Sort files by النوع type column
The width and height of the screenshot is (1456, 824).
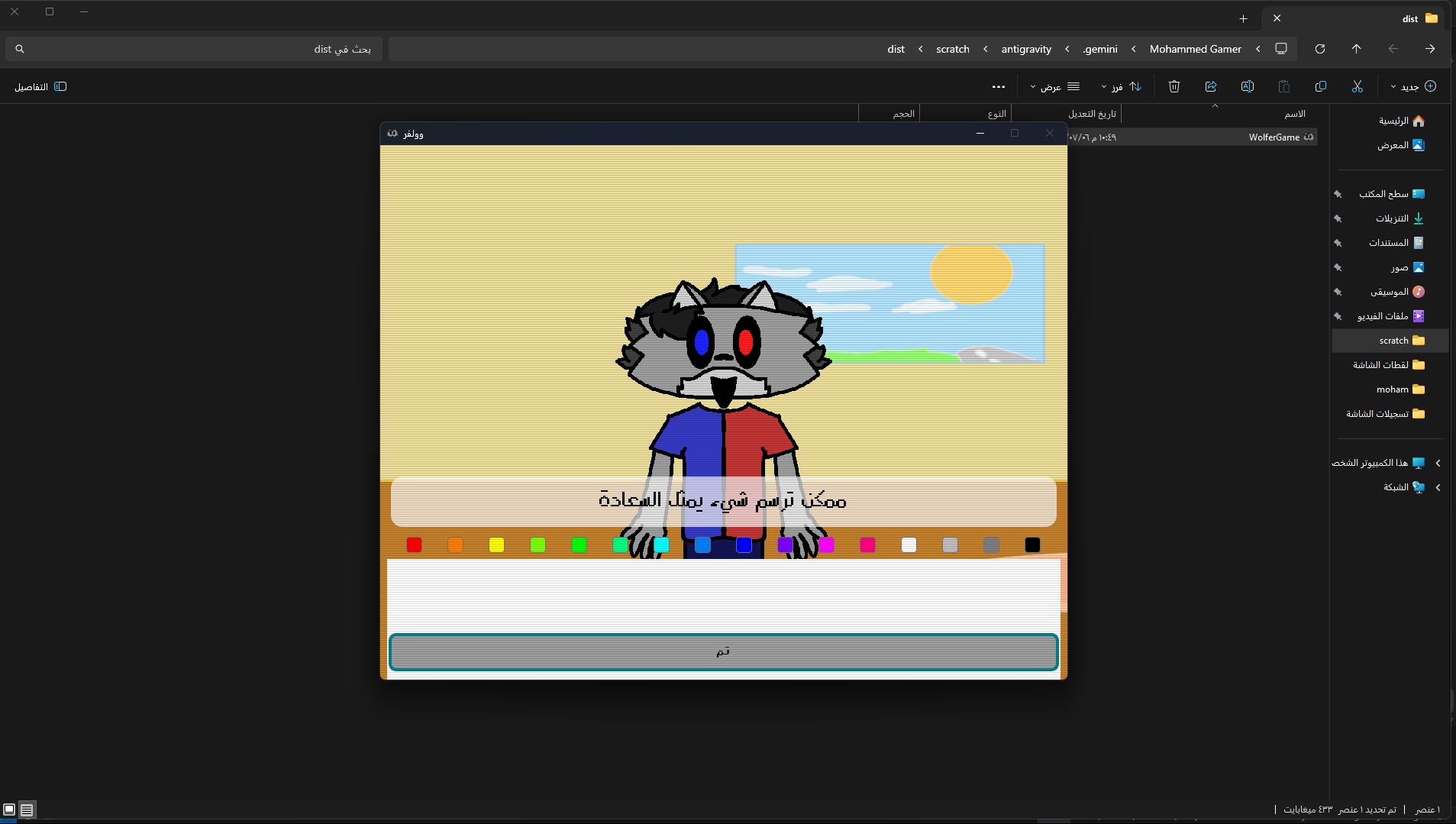coord(966,114)
